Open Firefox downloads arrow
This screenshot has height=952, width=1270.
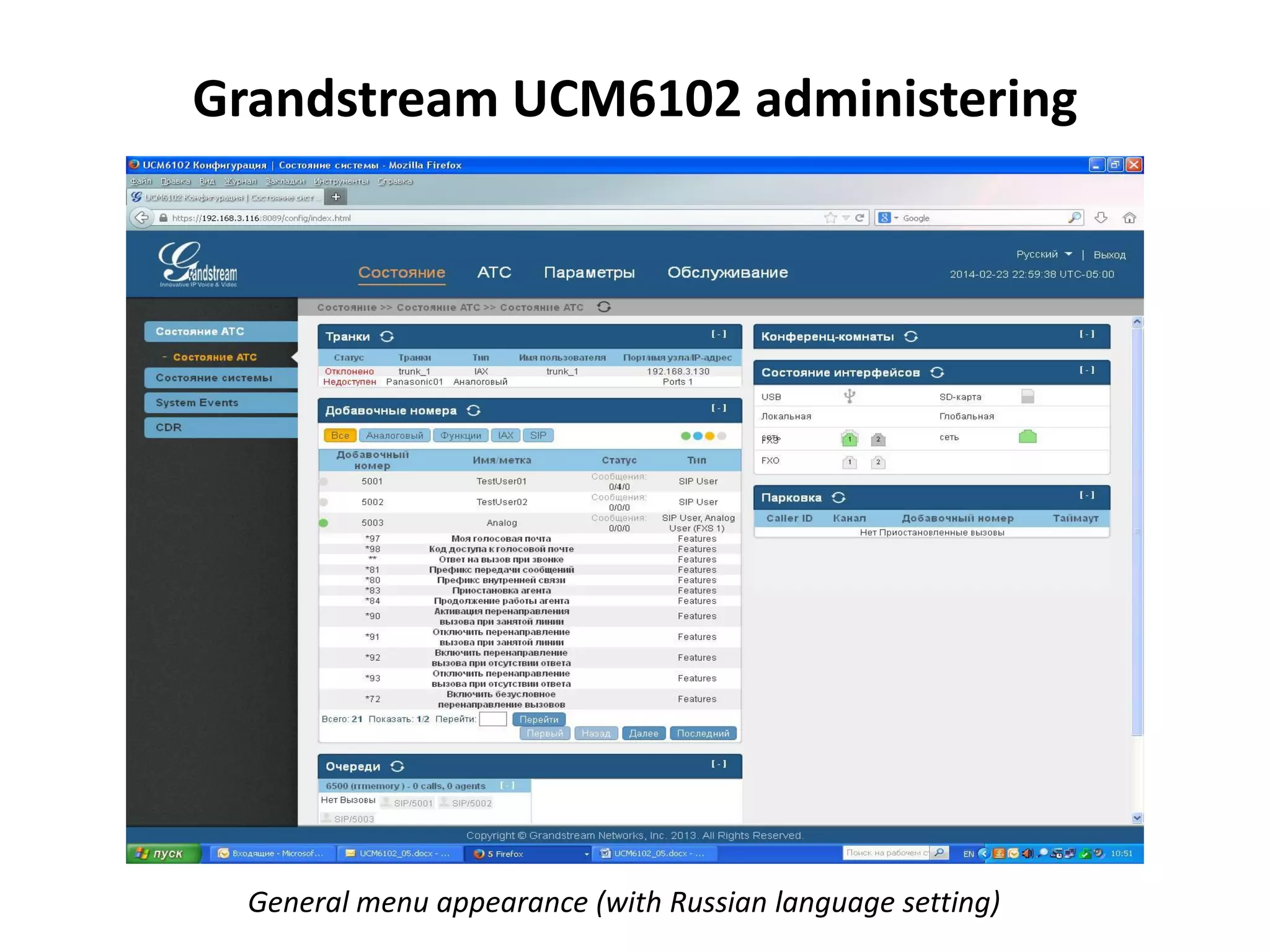[x=1101, y=218]
